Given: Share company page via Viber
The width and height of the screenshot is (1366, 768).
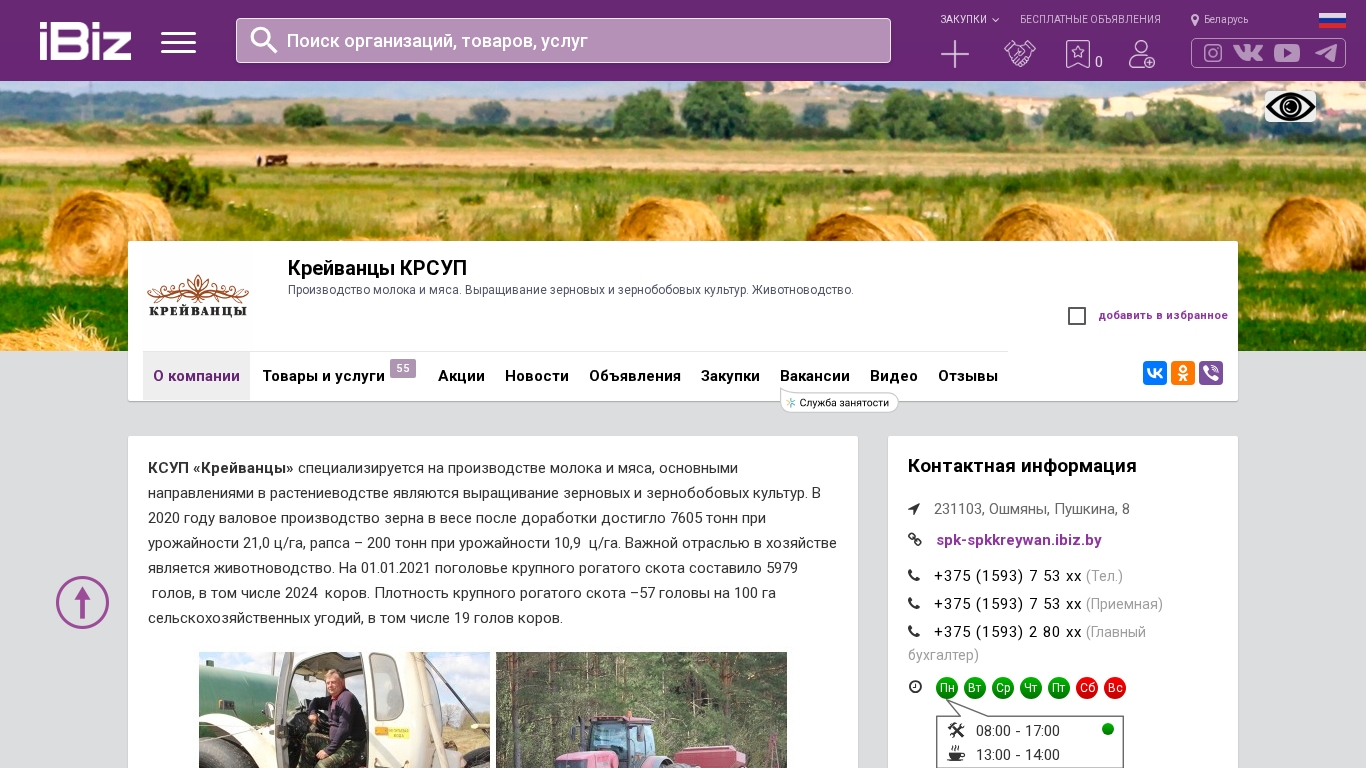Looking at the screenshot, I should pos(1211,373).
